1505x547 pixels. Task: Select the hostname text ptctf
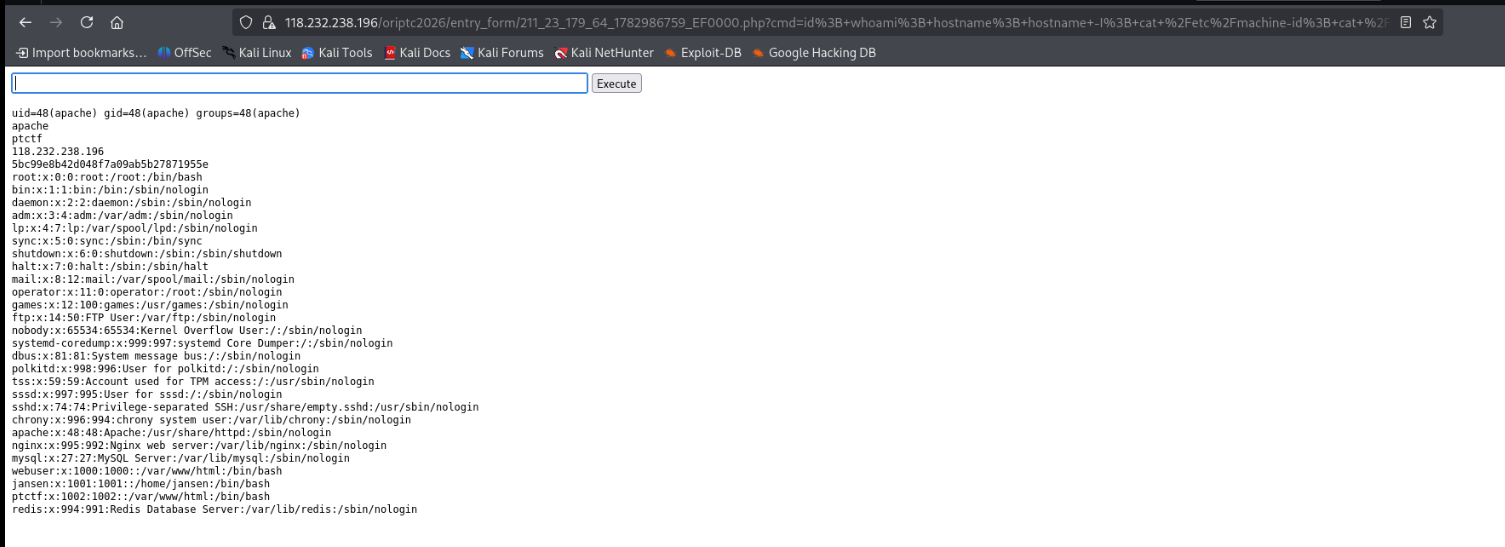[x=27, y=140]
